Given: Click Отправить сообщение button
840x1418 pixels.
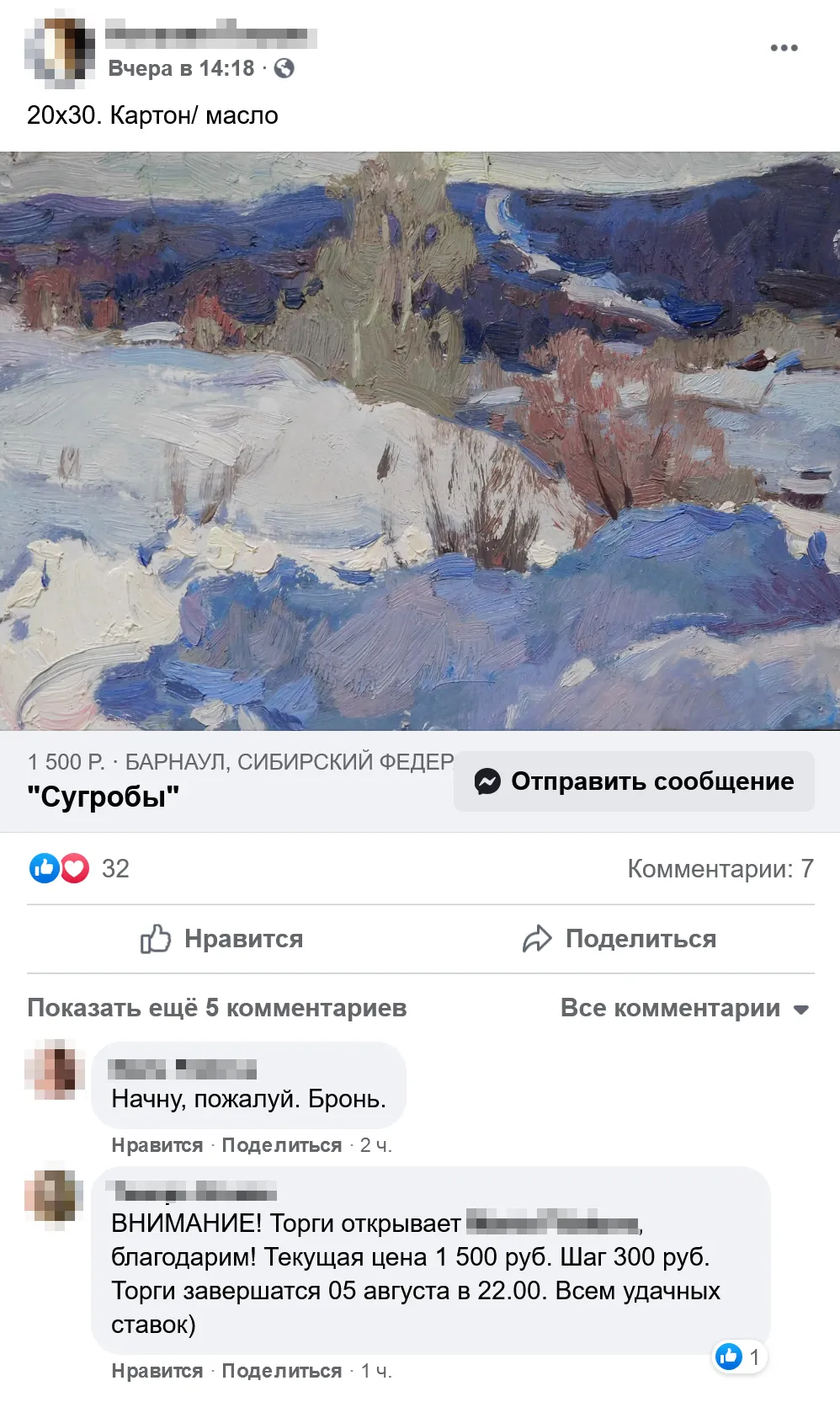Looking at the screenshot, I should [x=634, y=781].
